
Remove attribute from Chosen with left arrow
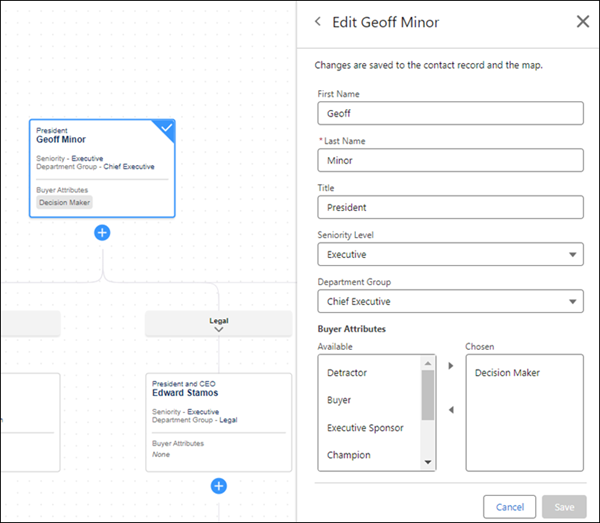pyautogui.click(x=450, y=410)
